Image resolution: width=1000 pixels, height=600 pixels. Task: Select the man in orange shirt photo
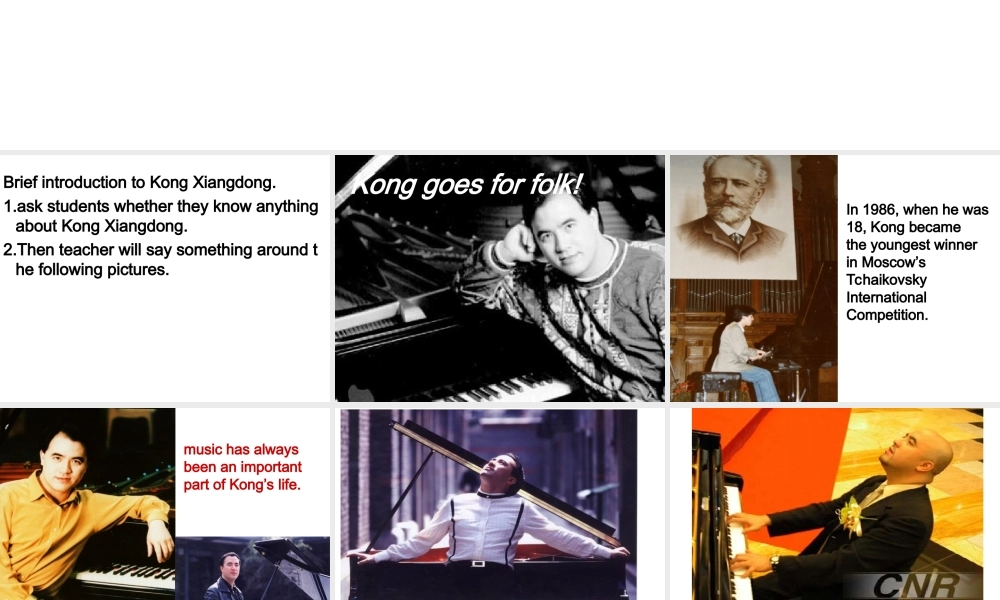(x=87, y=504)
